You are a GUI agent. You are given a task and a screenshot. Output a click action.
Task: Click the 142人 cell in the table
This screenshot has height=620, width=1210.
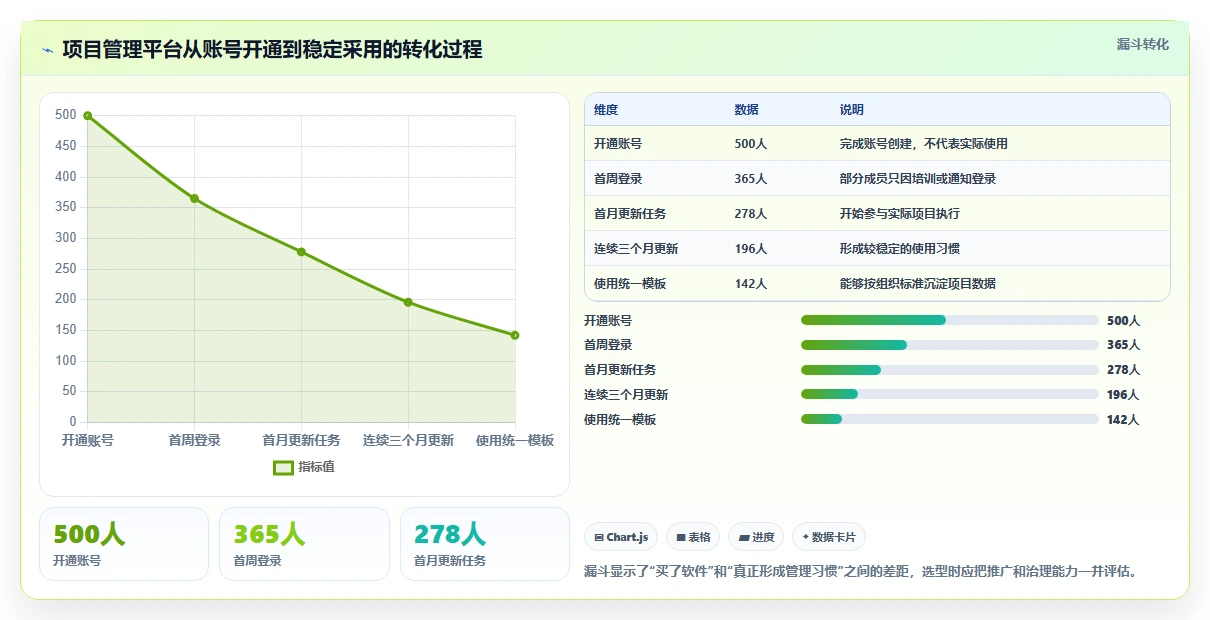click(751, 284)
